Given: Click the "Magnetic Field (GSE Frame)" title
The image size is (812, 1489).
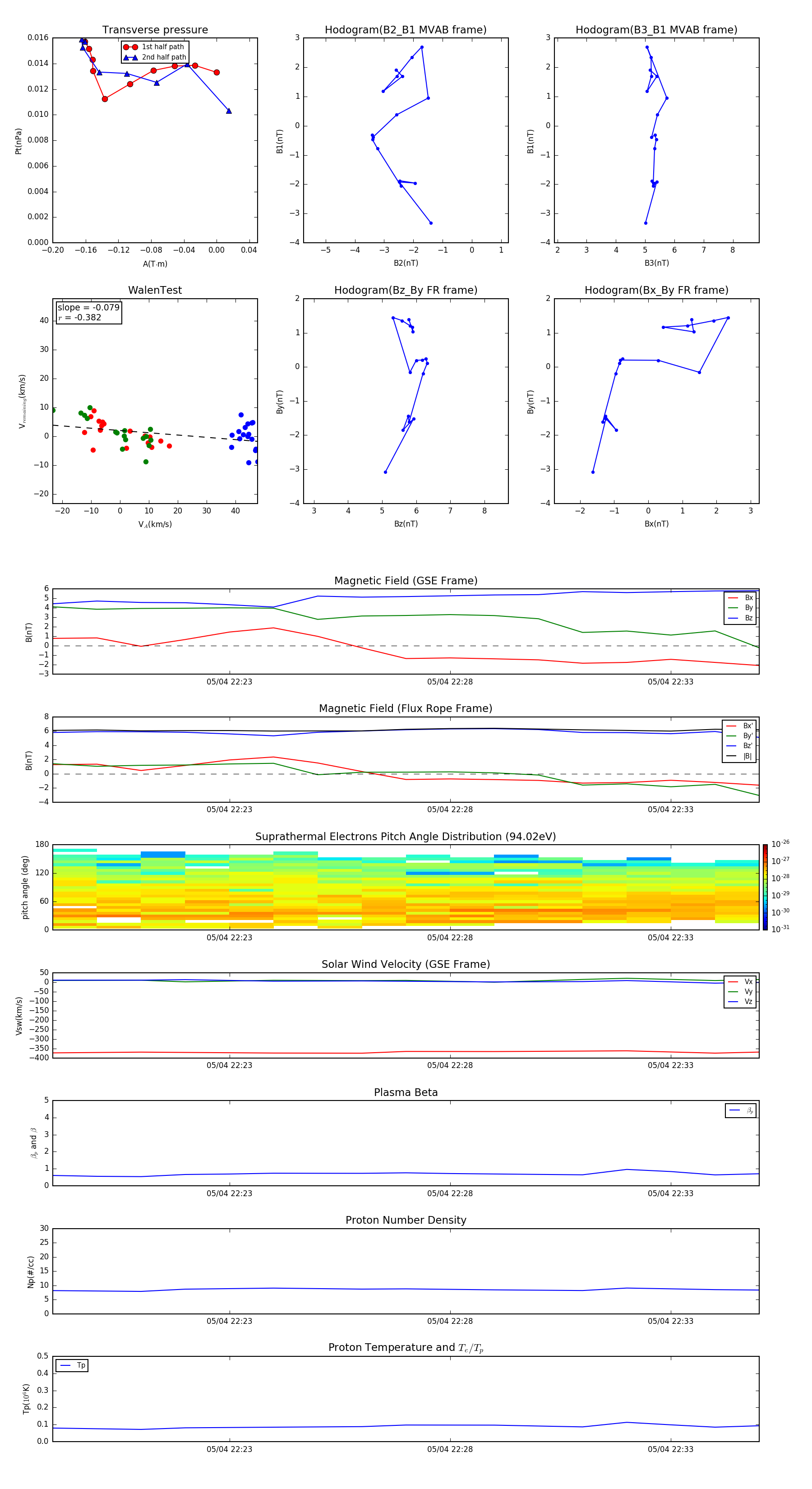Looking at the screenshot, I should (x=406, y=581).
